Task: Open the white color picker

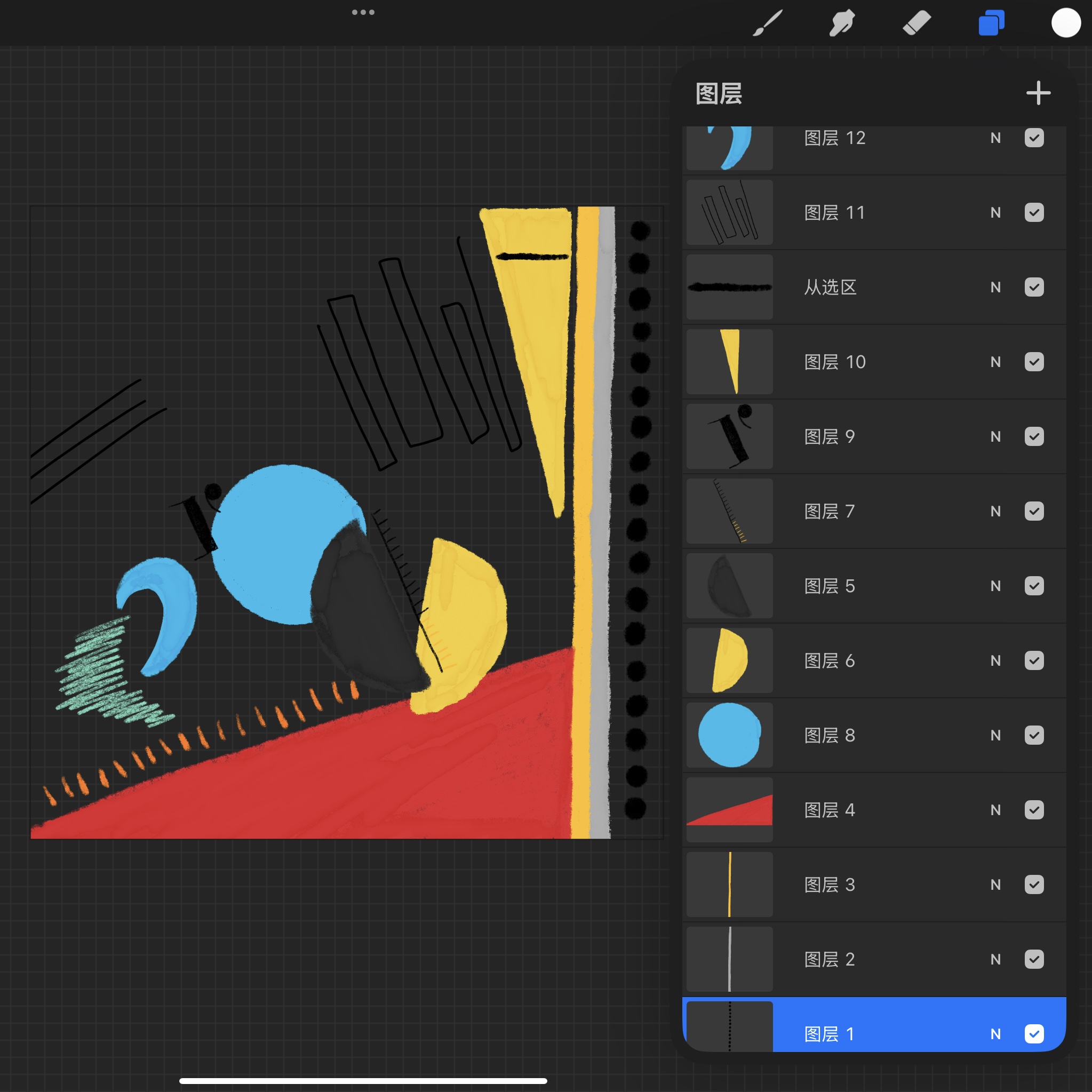Action: click(x=1065, y=23)
